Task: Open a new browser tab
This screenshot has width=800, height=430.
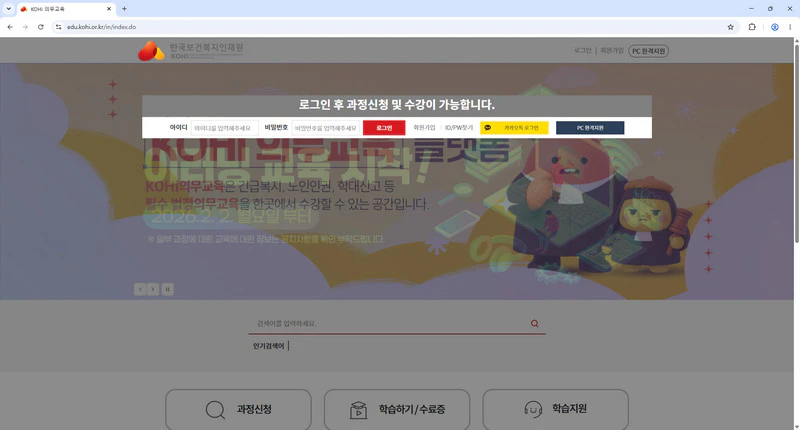Action: point(124,9)
